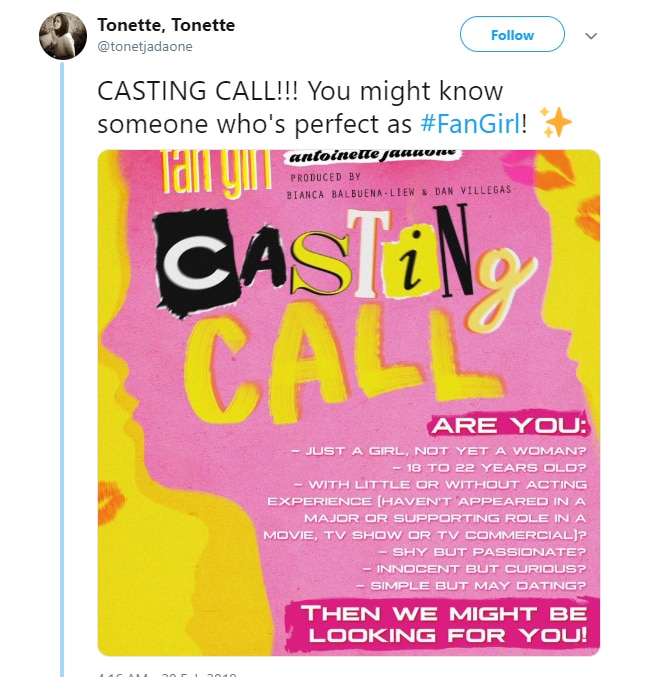Open the #FanGirl hashtag link

coord(470,124)
